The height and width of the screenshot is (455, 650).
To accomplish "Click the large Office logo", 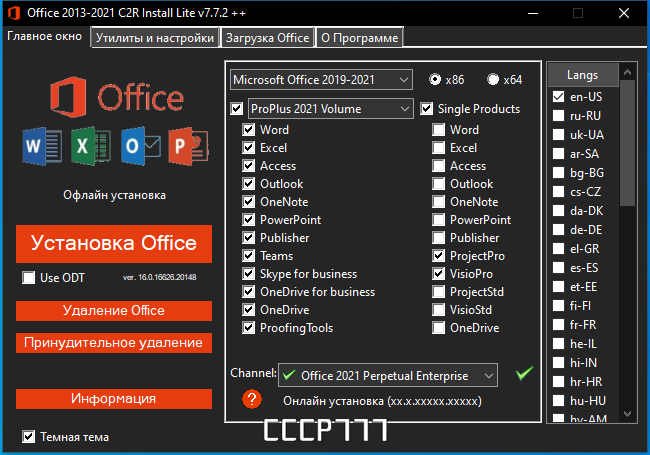I will point(113,100).
